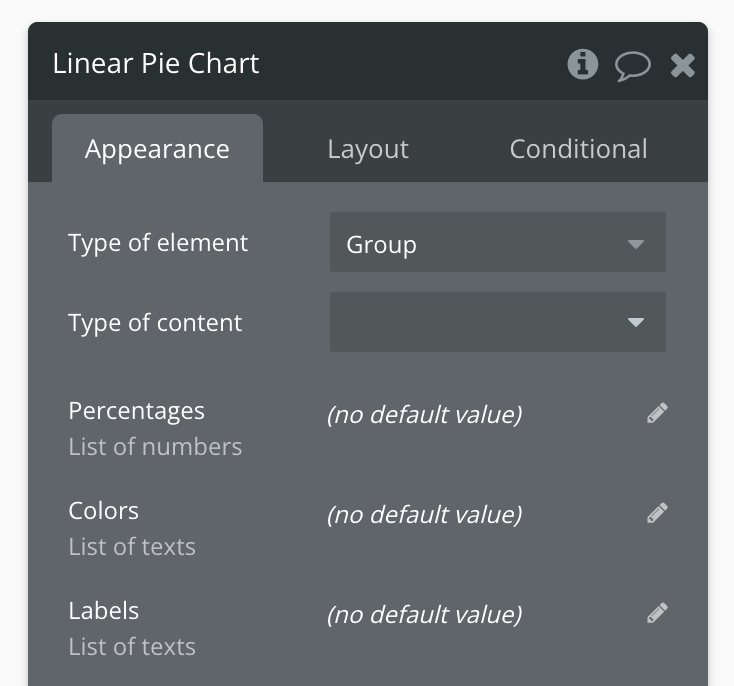This screenshot has width=734, height=686.
Task: Open the Conditional tab
Action: 579,149
